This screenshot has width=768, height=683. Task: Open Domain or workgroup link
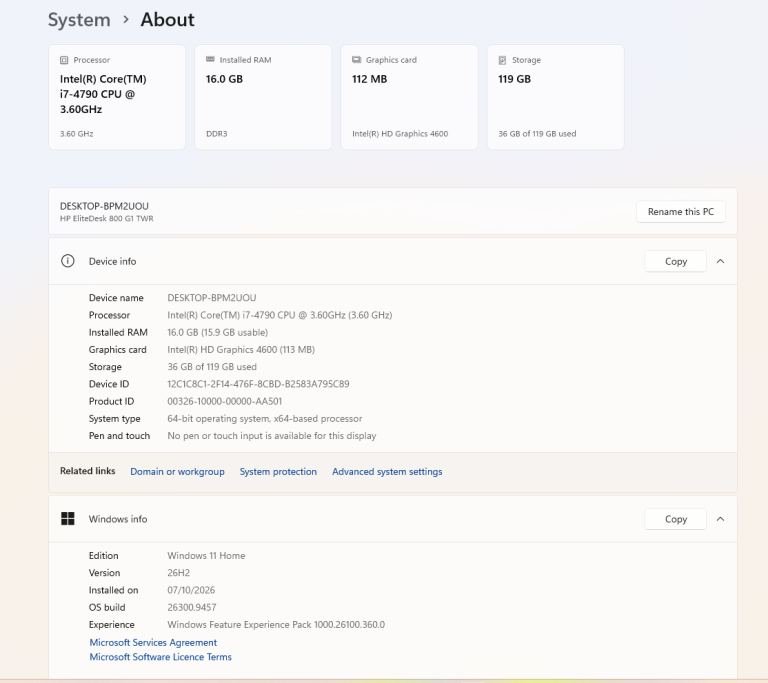177,471
